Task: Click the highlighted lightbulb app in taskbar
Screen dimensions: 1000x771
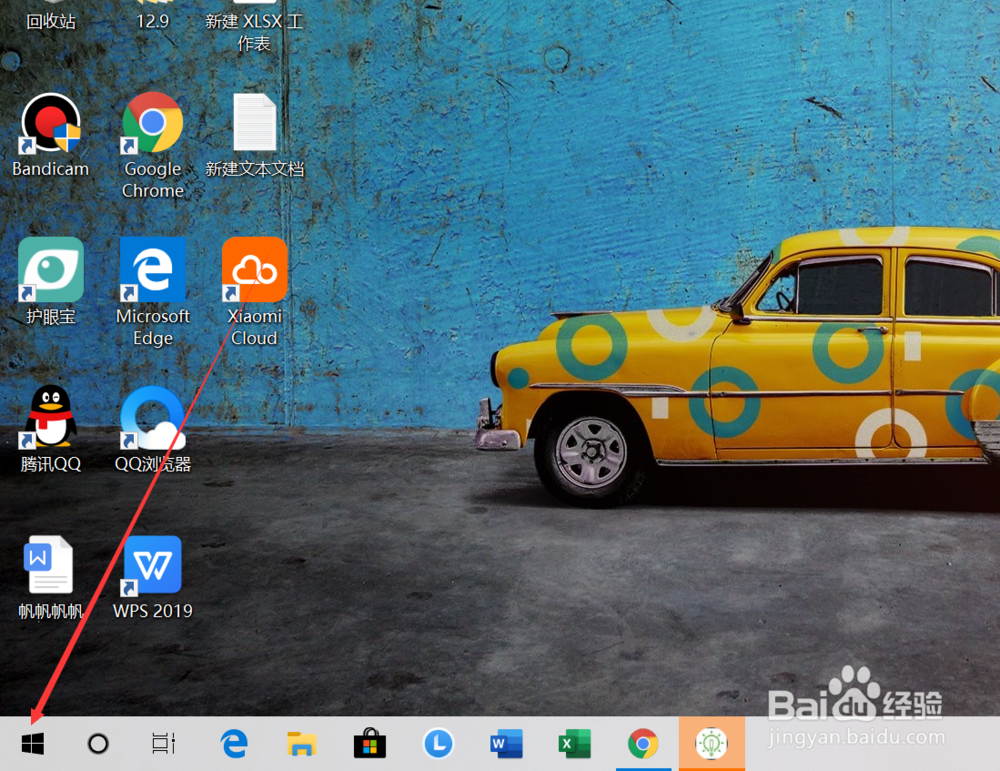Action: 712,744
